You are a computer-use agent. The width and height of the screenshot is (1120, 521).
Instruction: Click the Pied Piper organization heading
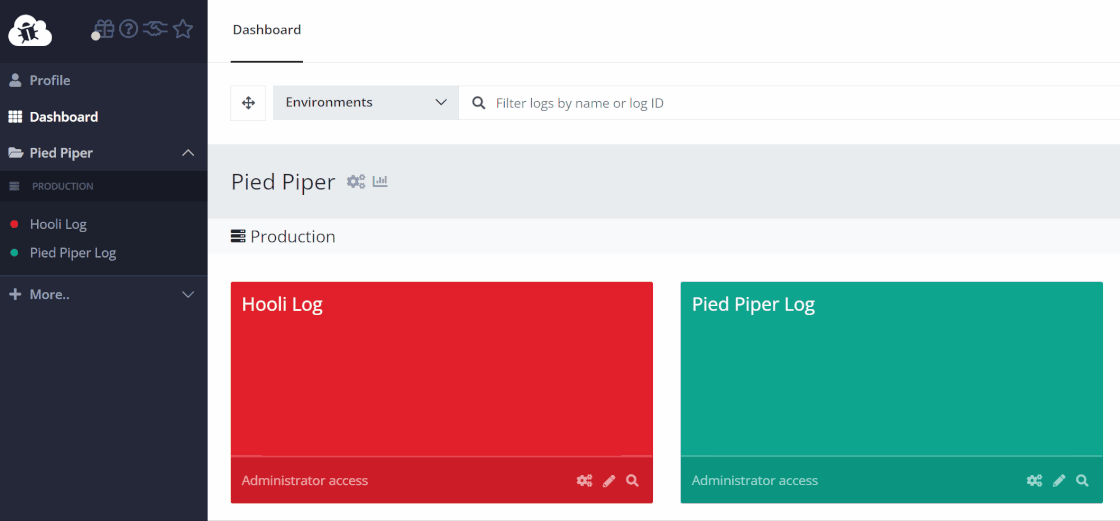(283, 182)
